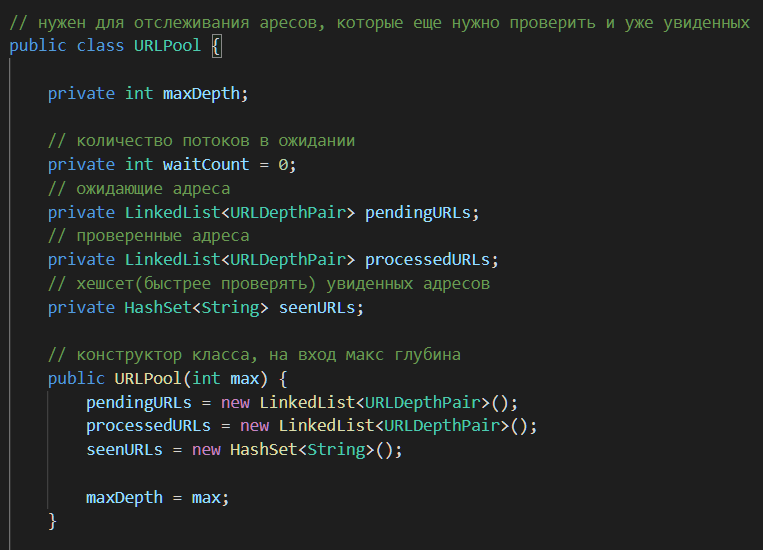Click the opening brace after URLPool class
763x550 pixels.
(x=217, y=46)
